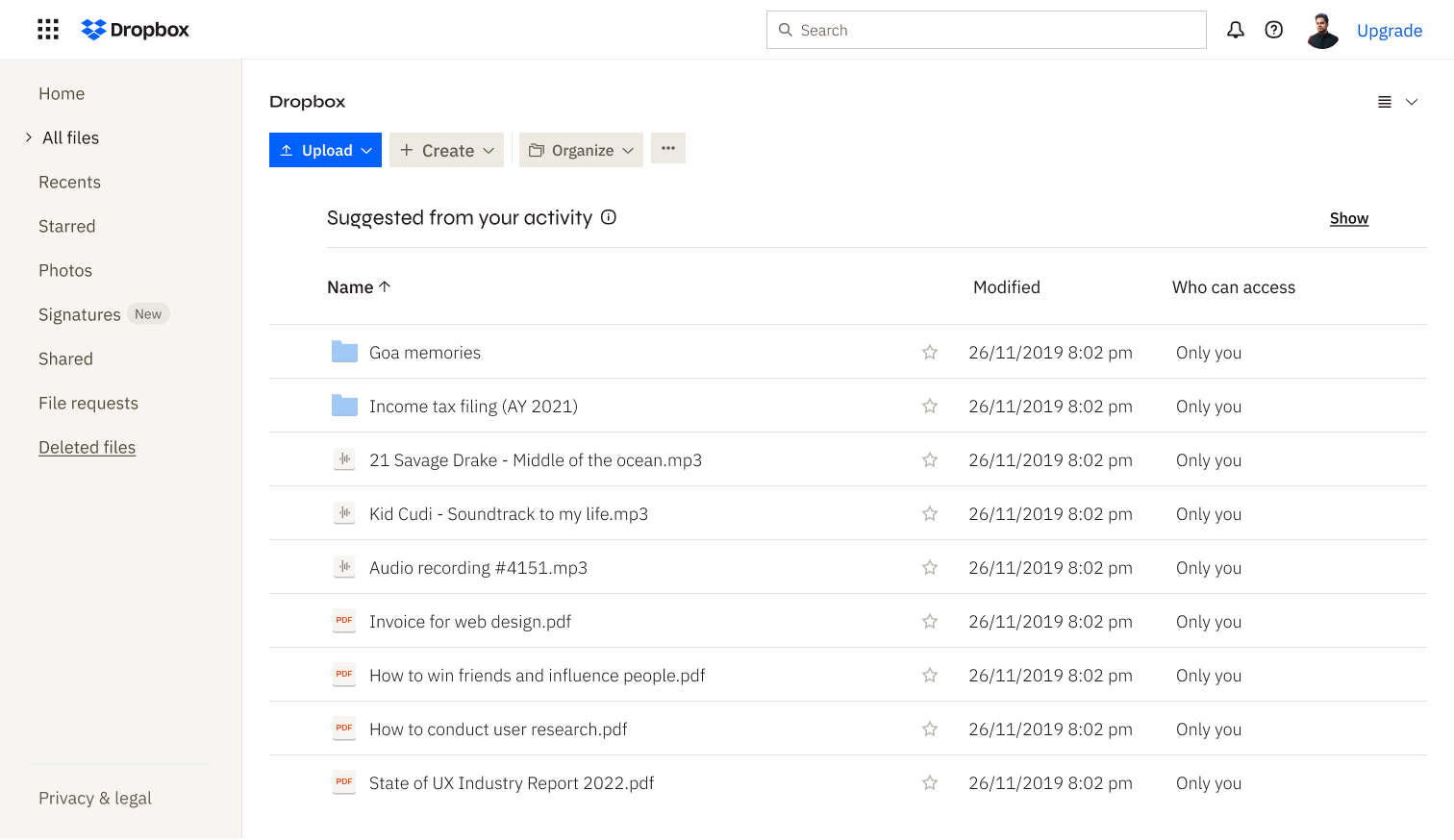Open notifications bell icon
The height and width of the screenshot is (840, 1454).
coord(1236,30)
